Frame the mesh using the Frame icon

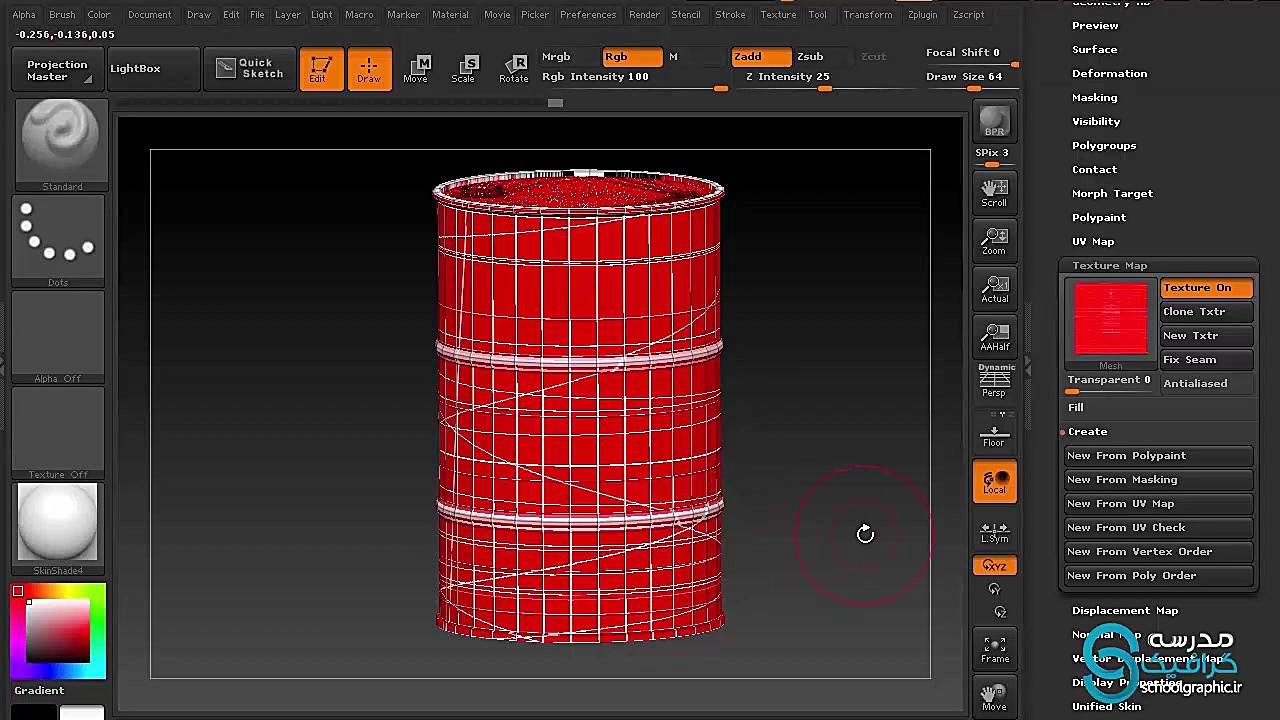994,648
